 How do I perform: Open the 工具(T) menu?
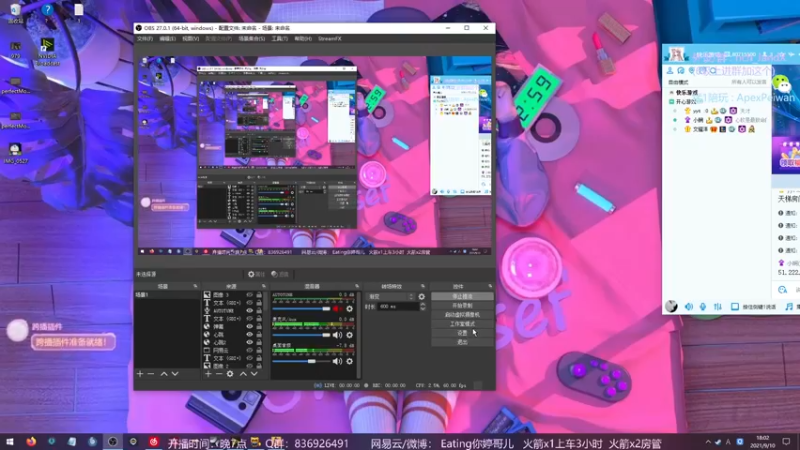(x=280, y=39)
